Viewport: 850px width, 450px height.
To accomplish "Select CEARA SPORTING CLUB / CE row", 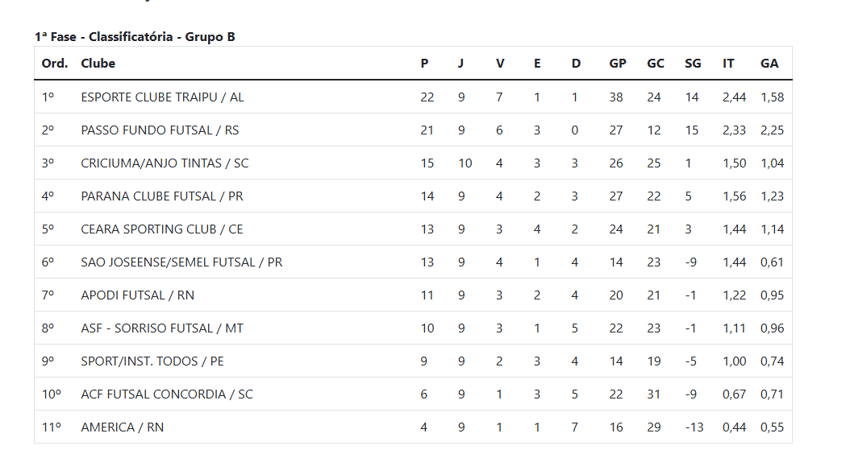I will tap(413, 229).
